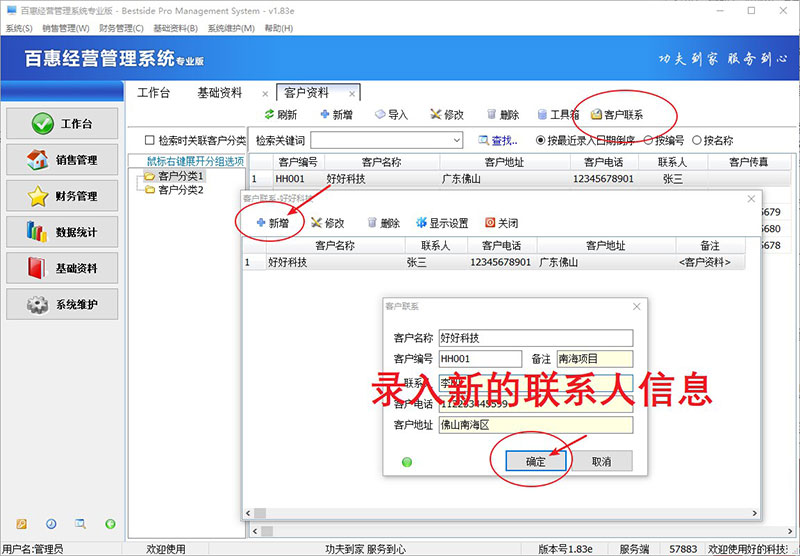
Task: Open 系统维护 in the sidebar
Action: [62, 305]
